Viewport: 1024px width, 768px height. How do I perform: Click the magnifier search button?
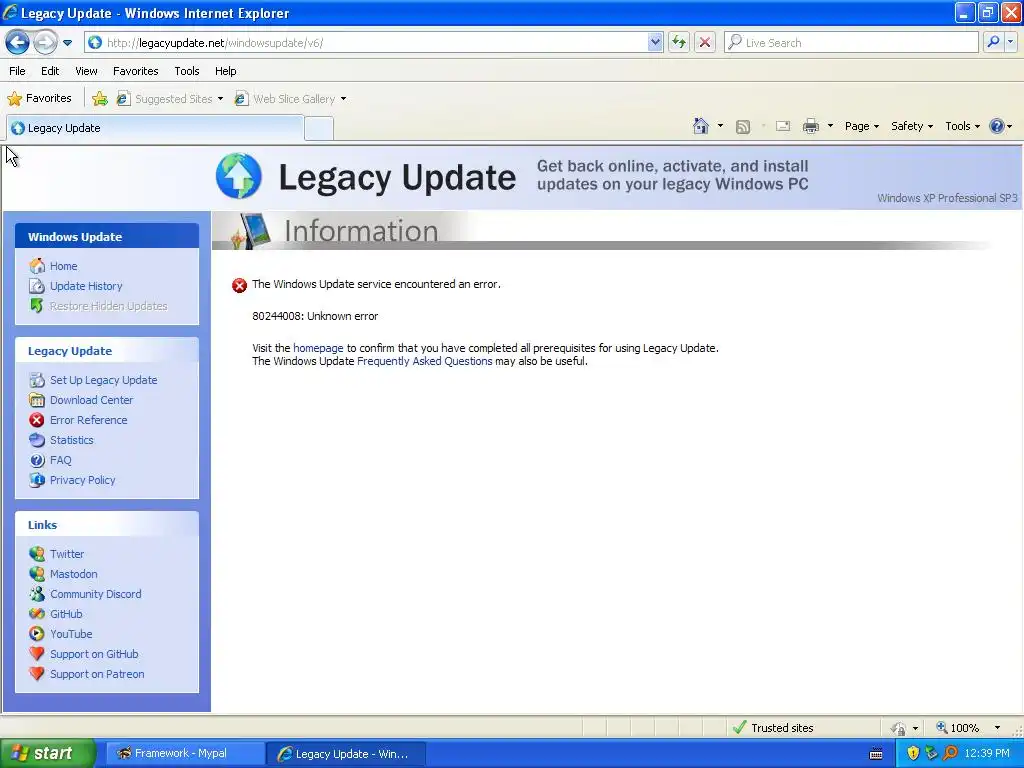pos(993,42)
